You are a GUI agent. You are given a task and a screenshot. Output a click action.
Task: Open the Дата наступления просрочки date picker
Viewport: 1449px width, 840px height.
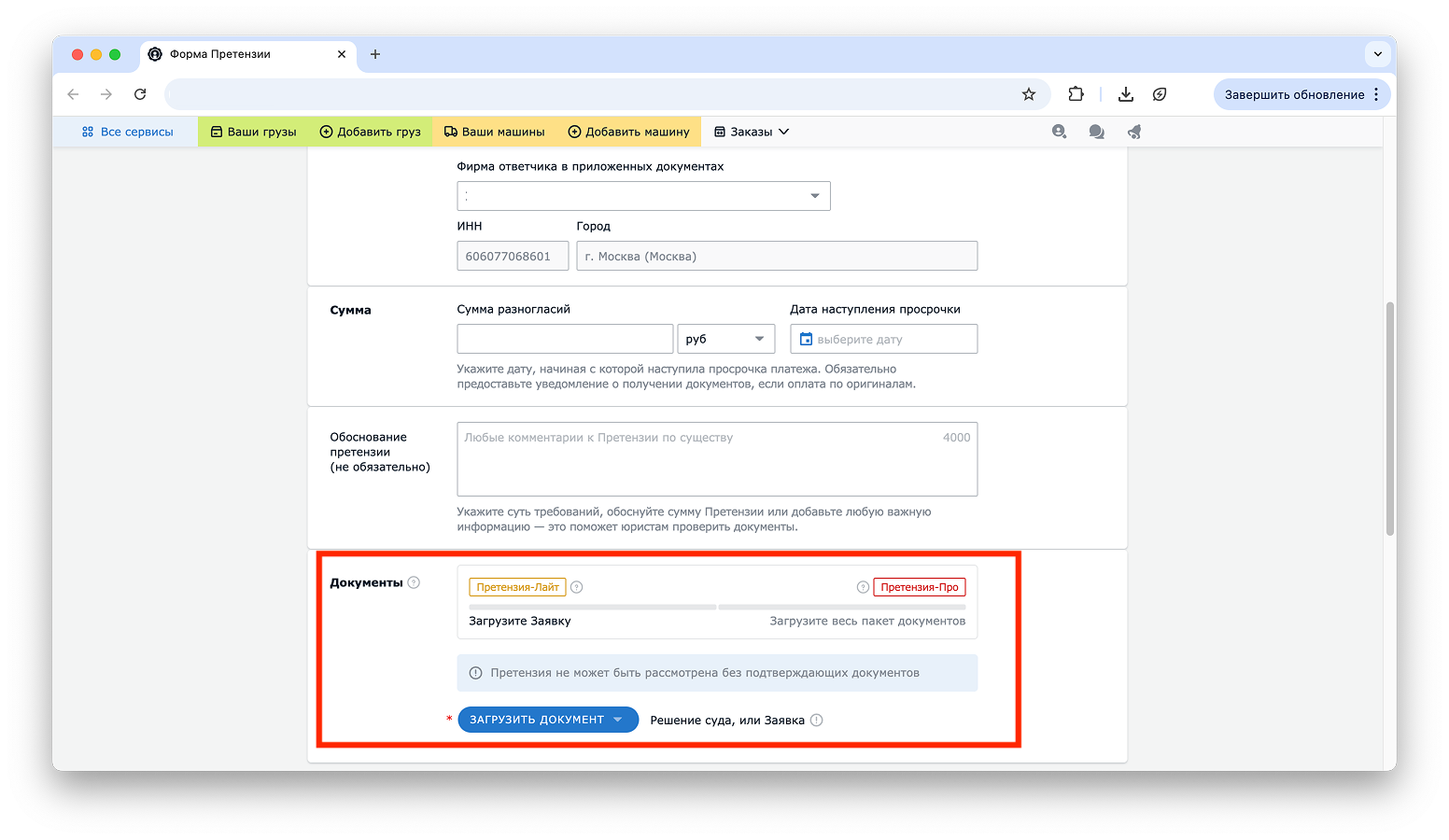883,339
